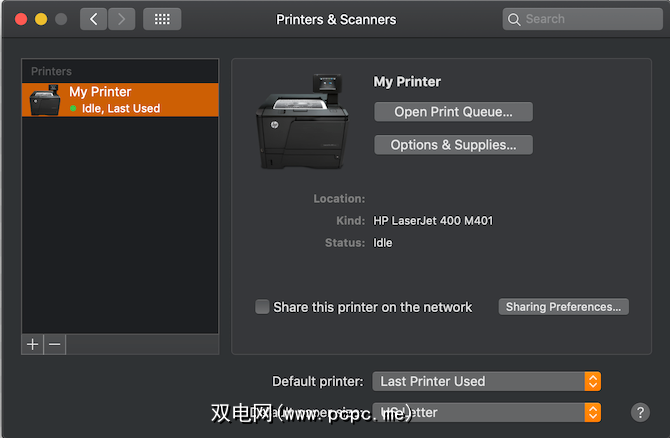The image size is (670, 438).
Task: Show all preferences grid icon
Action: pyautogui.click(x=162, y=19)
